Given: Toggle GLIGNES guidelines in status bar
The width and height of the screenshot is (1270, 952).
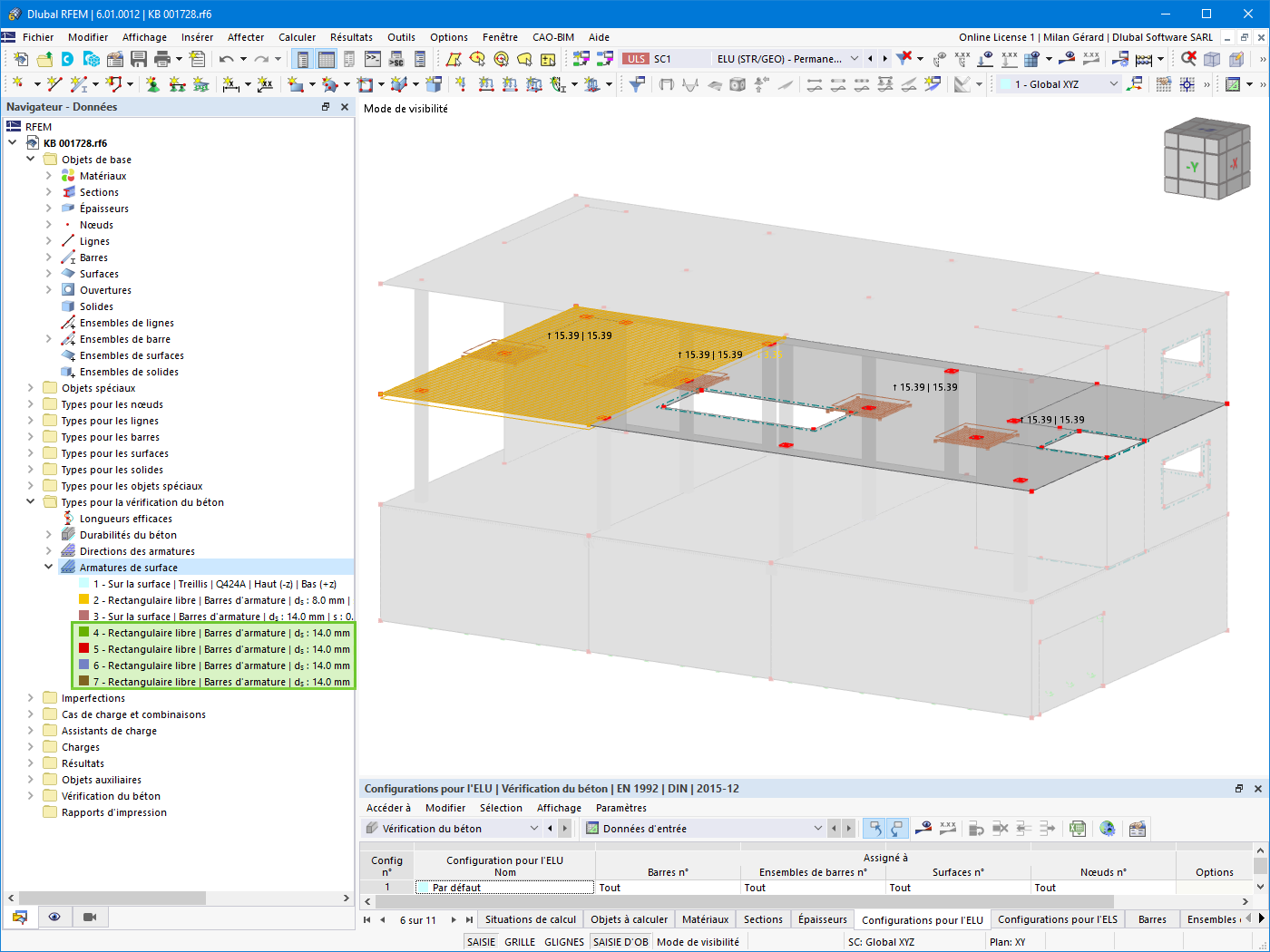Looking at the screenshot, I should [x=564, y=942].
